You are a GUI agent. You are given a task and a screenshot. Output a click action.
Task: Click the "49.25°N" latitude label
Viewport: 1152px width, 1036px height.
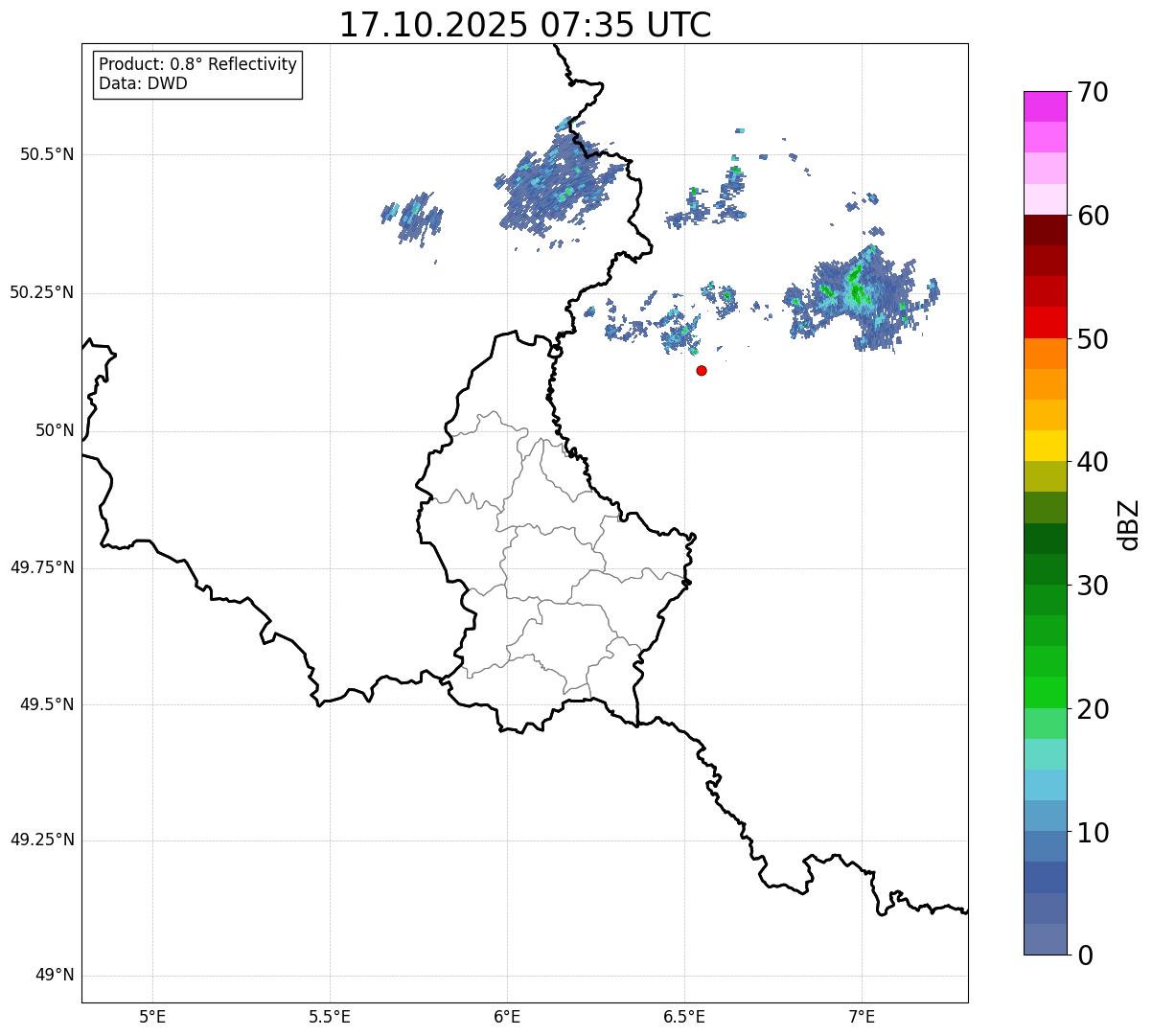click(x=41, y=840)
